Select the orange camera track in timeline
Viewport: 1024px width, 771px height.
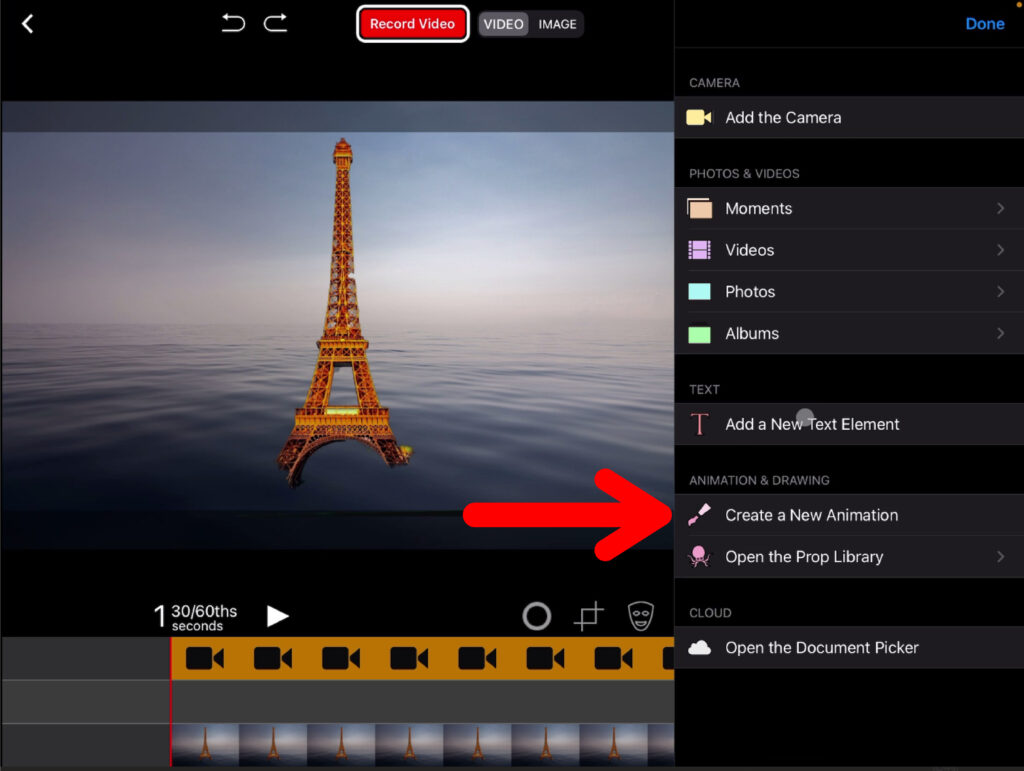pyautogui.click(x=420, y=658)
